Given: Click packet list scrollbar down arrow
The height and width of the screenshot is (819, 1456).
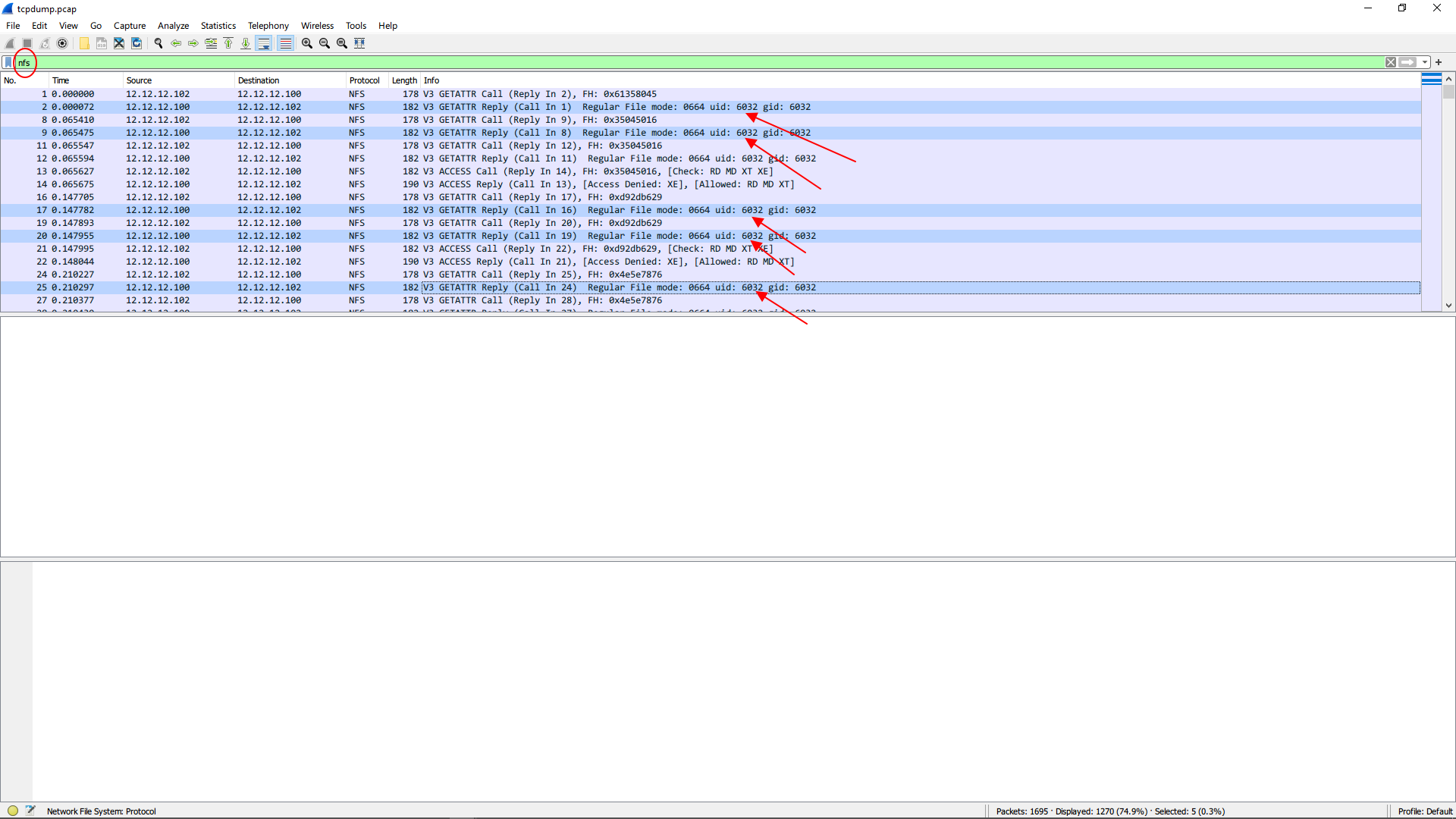Looking at the screenshot, I should click(1448, 306).
